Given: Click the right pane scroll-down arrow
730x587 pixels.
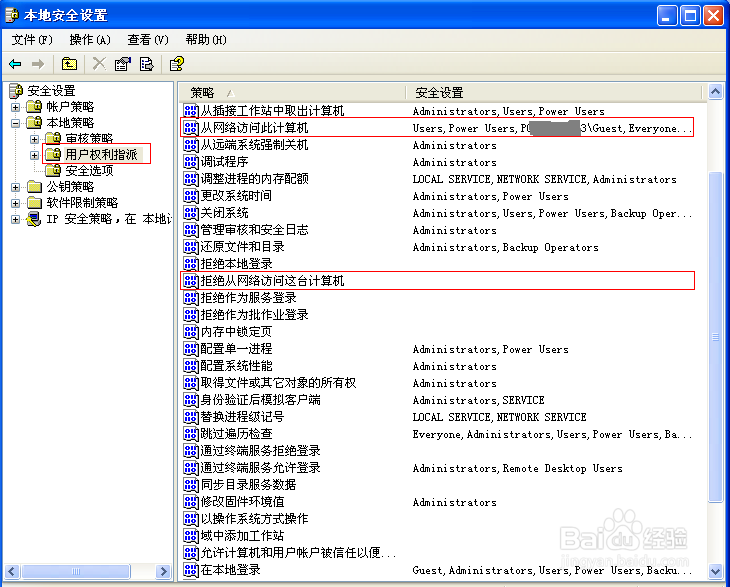Looking at the screenshot, I should tap(716, 571).
